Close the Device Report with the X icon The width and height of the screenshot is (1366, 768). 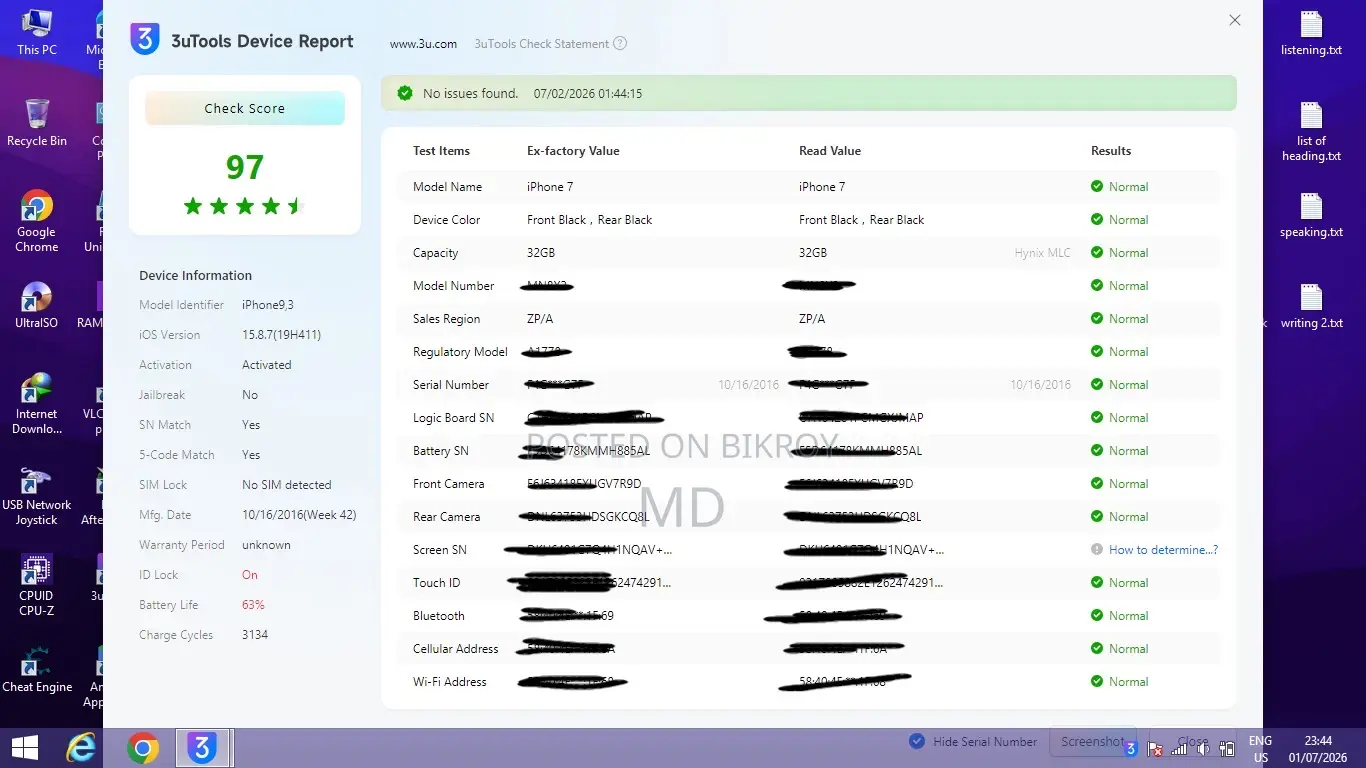(x=1235, y=20)
